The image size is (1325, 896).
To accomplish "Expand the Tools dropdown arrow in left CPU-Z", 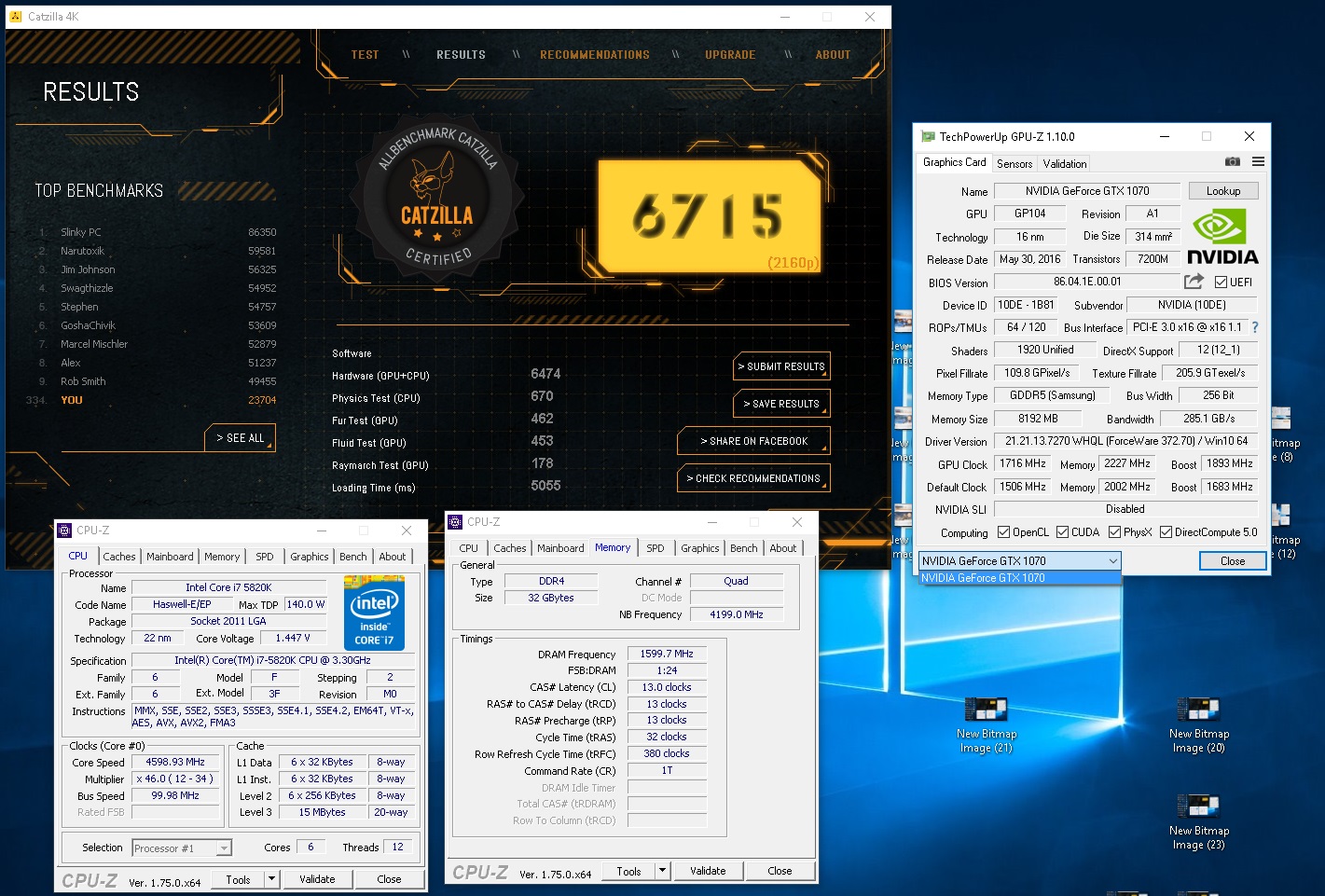I will (x=271, y=879).
